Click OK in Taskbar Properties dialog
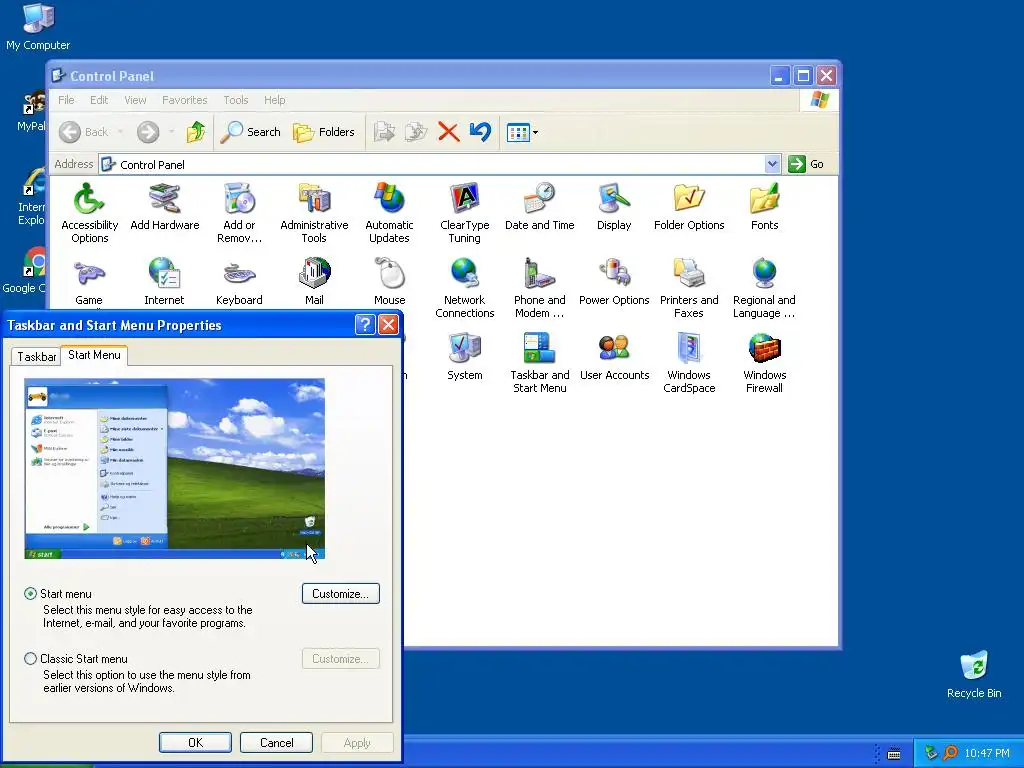The image size is (1024, 768). 195,743
